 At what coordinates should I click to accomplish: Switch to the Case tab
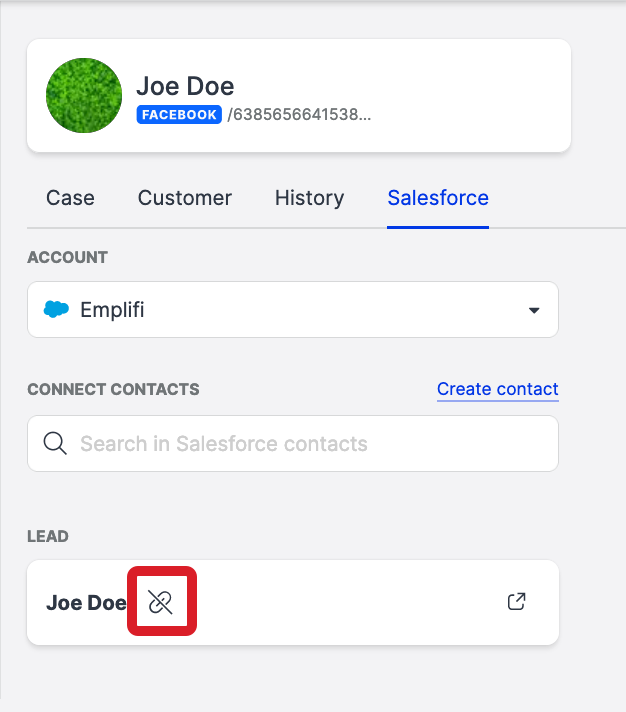pos(70,198)
